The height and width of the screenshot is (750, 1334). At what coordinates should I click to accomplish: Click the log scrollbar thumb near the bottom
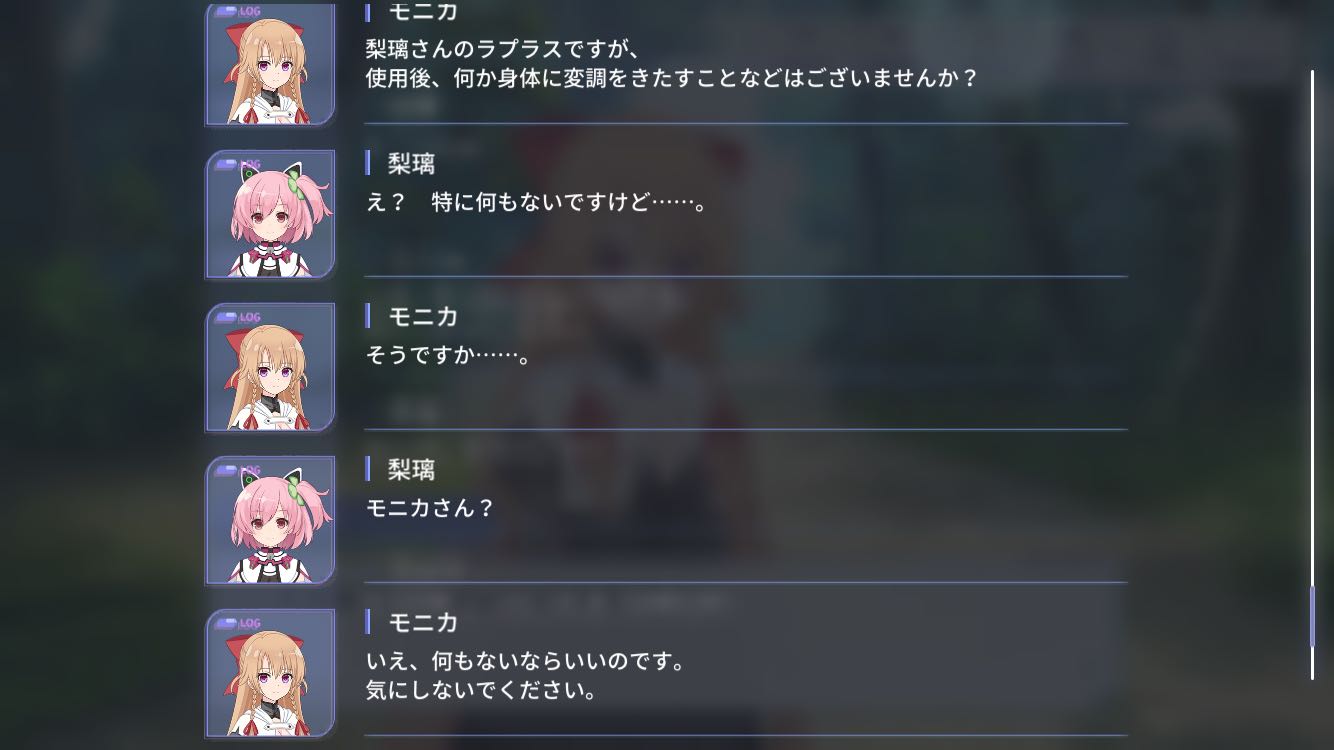(x=1312, y=617)
